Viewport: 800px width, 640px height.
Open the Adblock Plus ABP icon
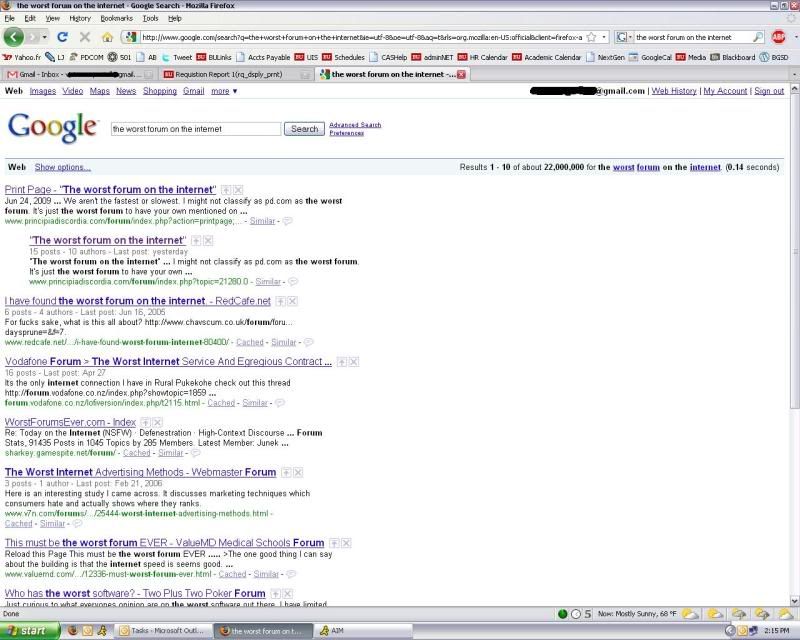tap(779, 37)
